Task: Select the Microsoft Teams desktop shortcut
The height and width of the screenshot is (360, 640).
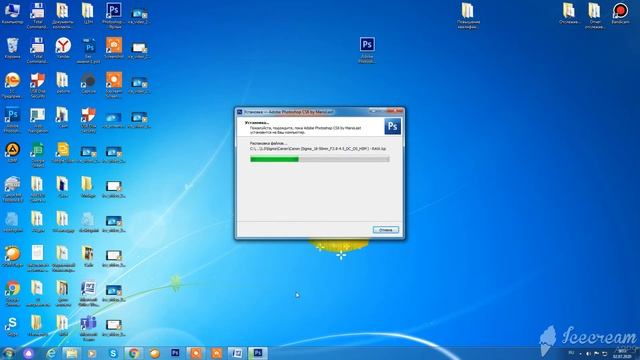Action: tap(88, 328)
